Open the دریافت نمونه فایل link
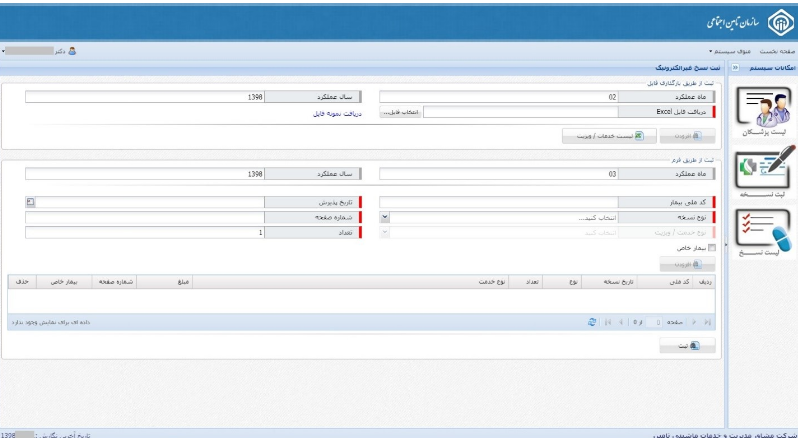 [337, 114]
